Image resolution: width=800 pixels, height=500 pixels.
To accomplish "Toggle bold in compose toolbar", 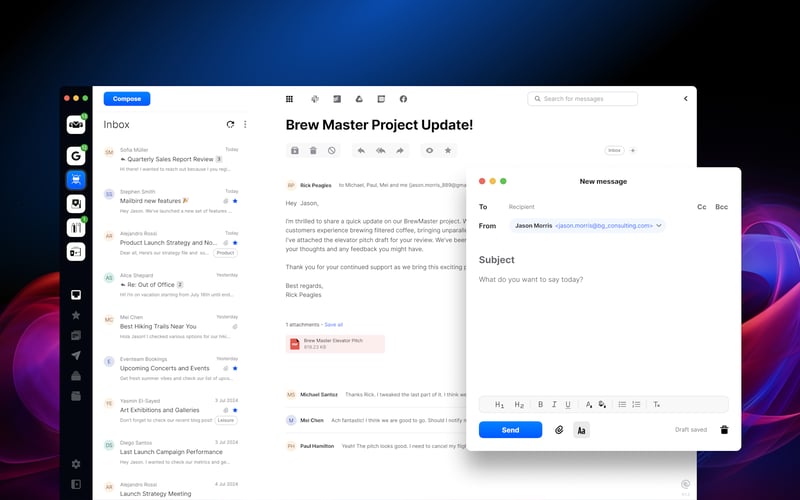I will click(540, 405).
